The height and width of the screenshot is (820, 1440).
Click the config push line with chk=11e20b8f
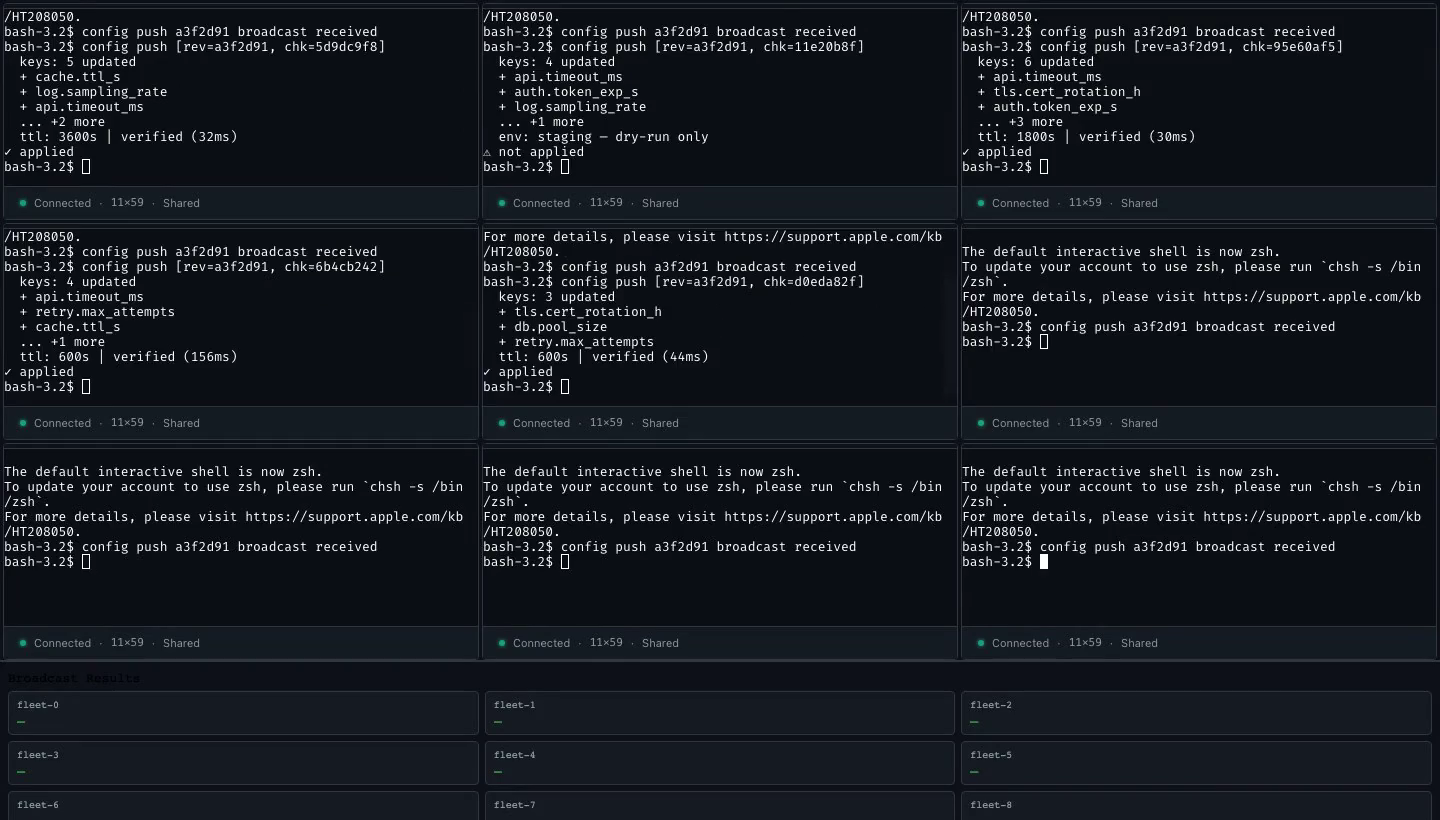[x=674, y=47]
